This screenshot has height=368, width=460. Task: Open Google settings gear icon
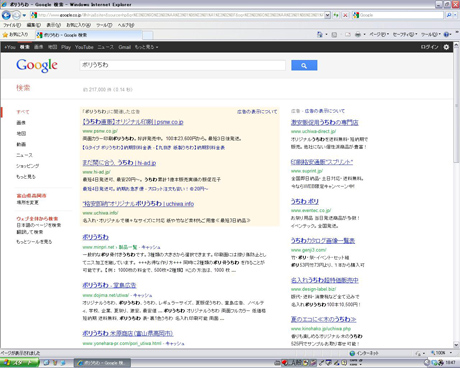(x=446, y=47)
